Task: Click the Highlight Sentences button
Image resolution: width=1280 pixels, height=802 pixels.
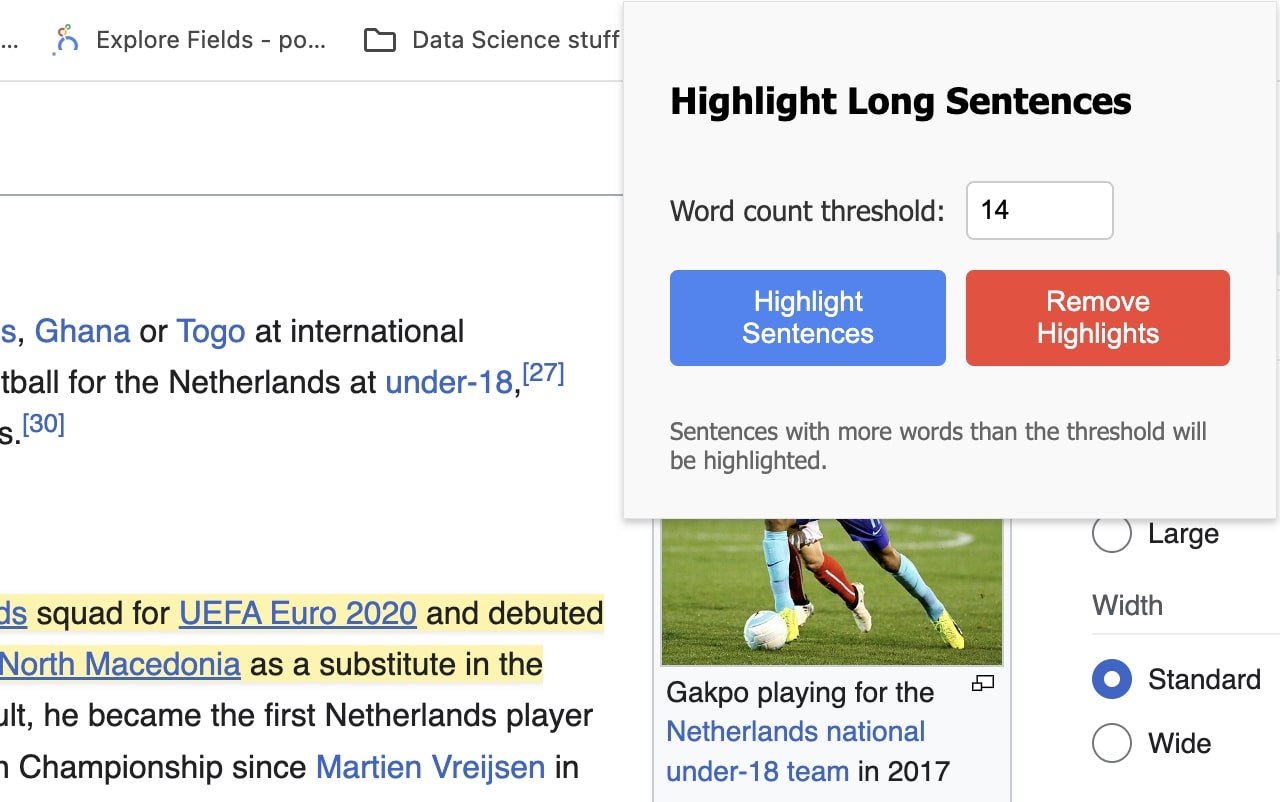Action: (x=808, y=318)
